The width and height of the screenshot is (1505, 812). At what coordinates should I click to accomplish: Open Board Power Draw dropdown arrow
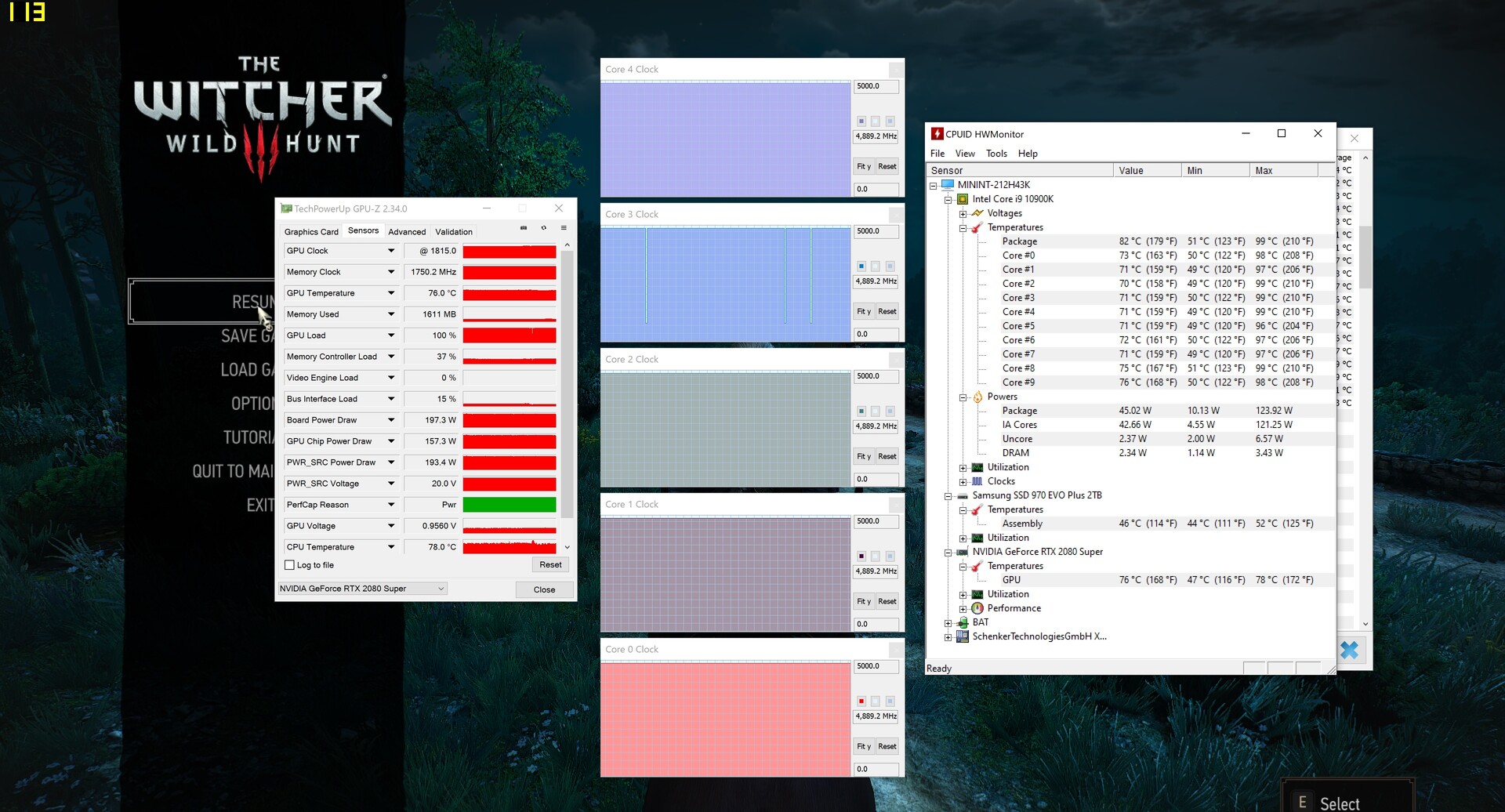[x=391, y=420]
